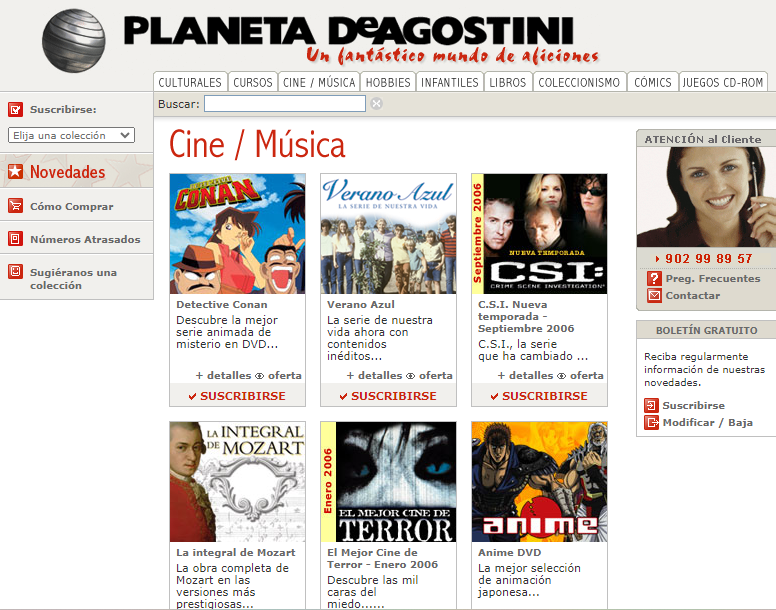Open the Contactar link
Image resolution: width=776 pixels, height=610 pixels.
pyautogui.click(x=693, y=295)
